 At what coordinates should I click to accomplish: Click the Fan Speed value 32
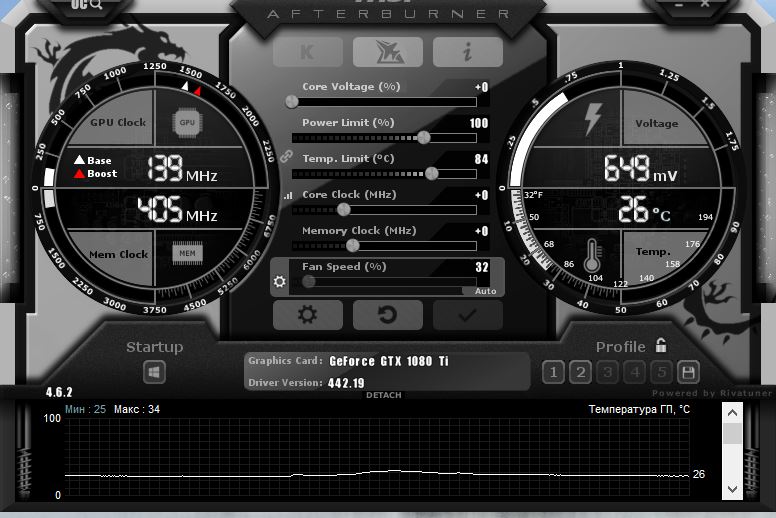[482, 267]
